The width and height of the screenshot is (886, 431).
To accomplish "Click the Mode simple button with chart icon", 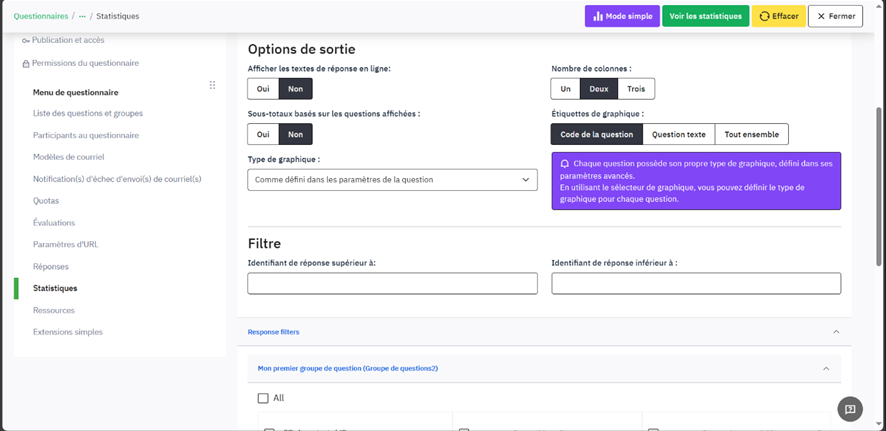I will tap(622, 17).
